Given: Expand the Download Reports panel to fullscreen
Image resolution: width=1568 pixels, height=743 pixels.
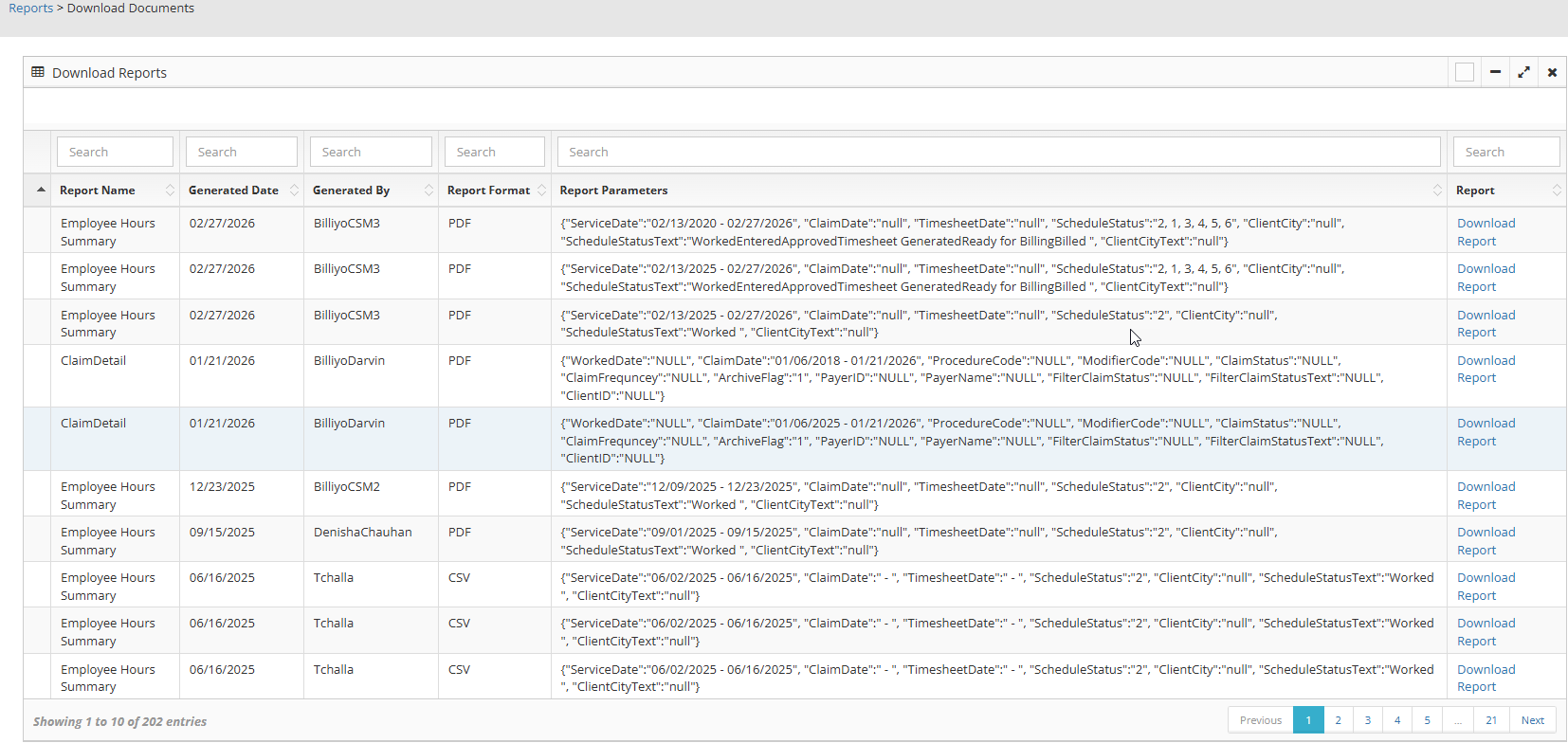Looking at the screenshot, I should click(x=1523, y=72).
